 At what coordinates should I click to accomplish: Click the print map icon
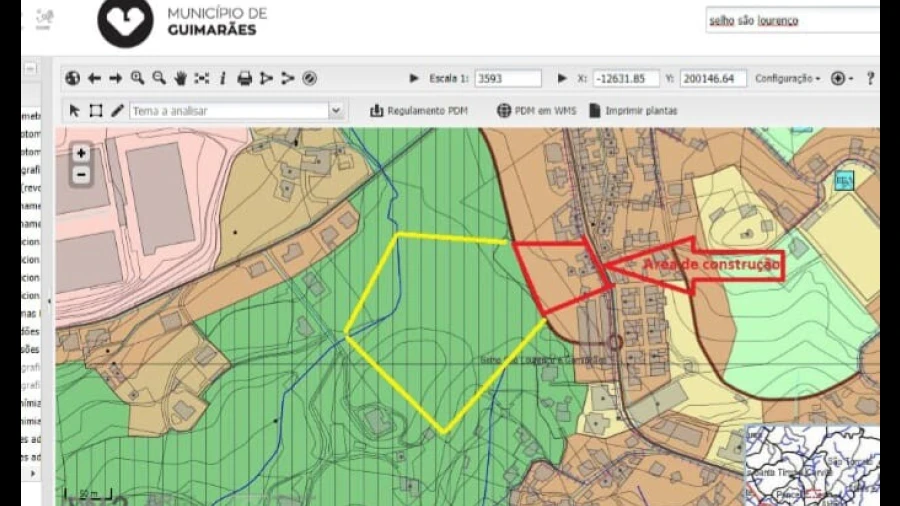click(x=244, y=78)
